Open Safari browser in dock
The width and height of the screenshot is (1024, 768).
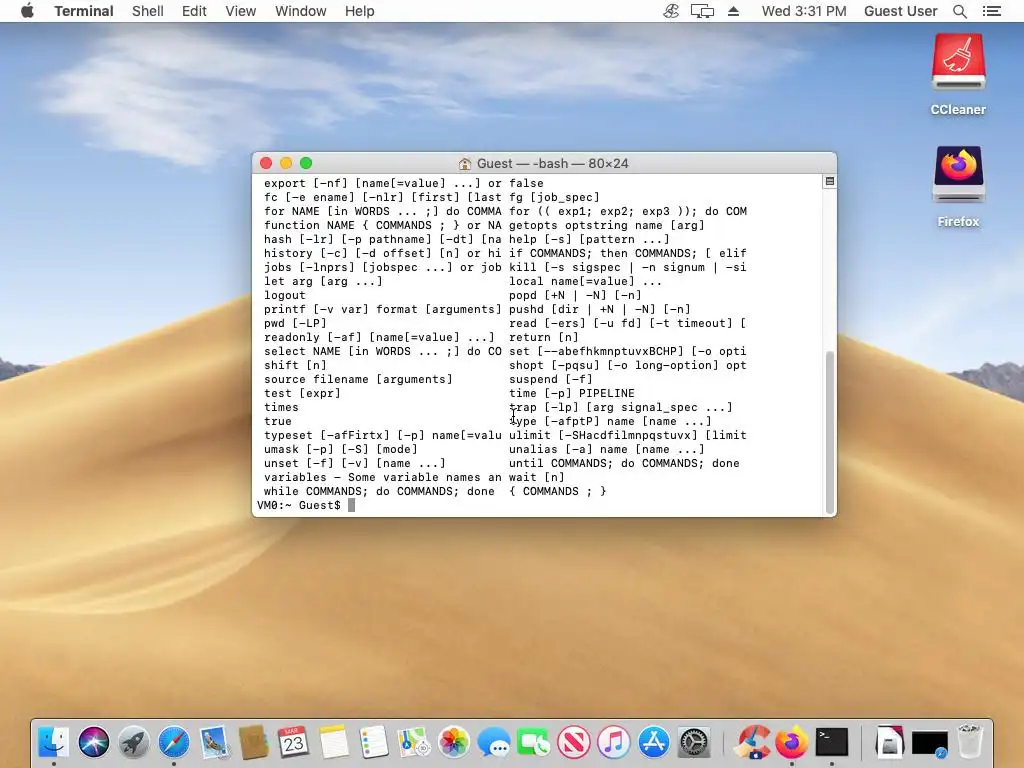pyautogui.click(x=174, y=742)
